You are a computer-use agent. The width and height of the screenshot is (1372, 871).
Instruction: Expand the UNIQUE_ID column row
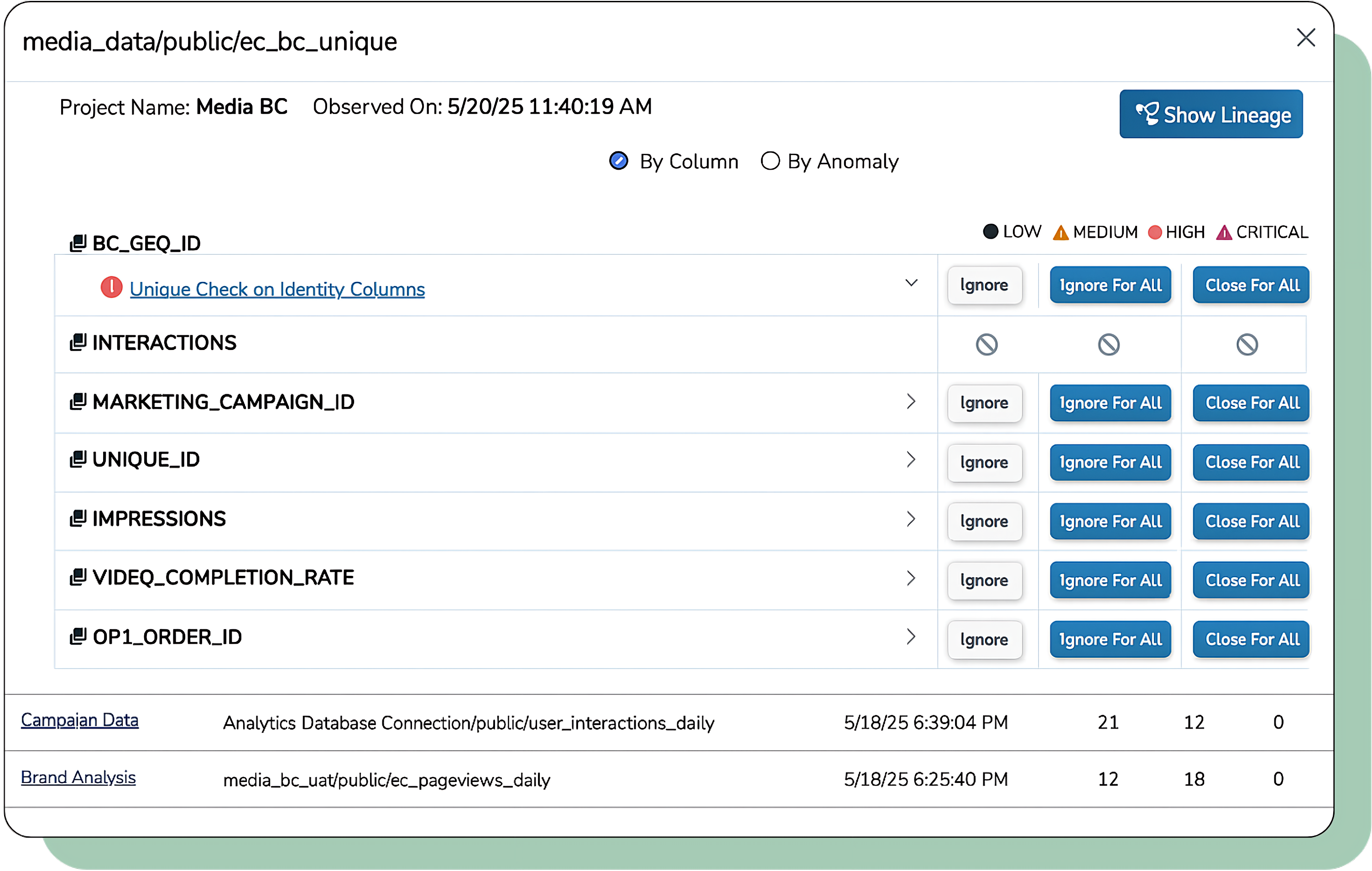(x=911, y=459)
